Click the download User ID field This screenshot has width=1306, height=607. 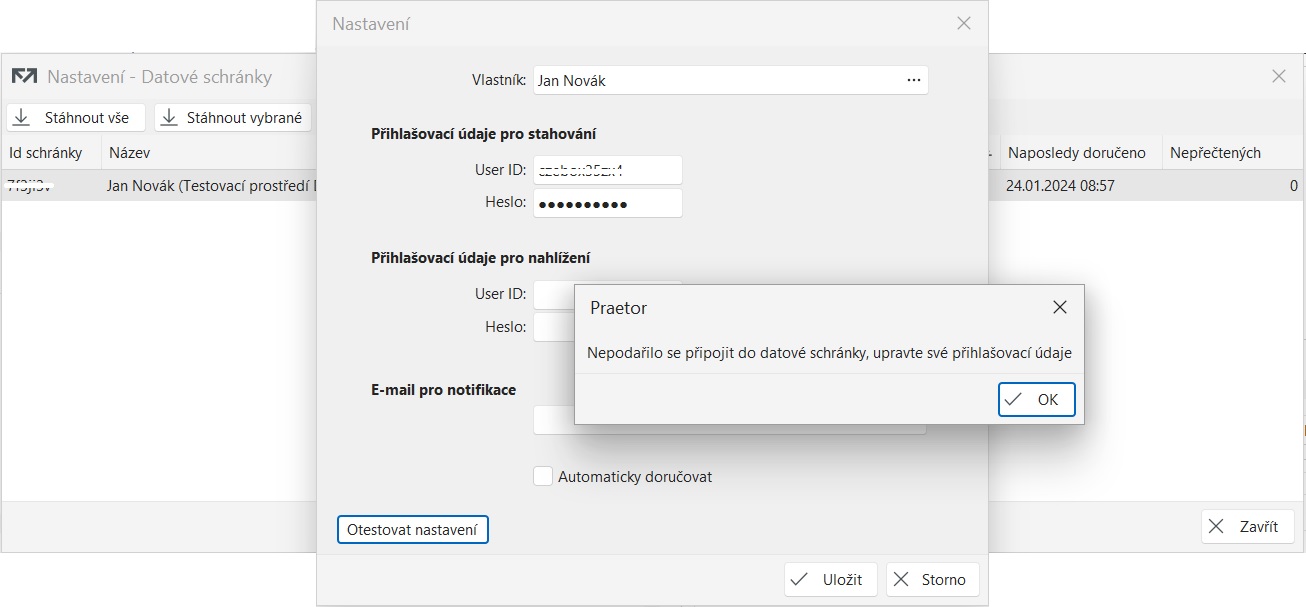coord(607,170)
